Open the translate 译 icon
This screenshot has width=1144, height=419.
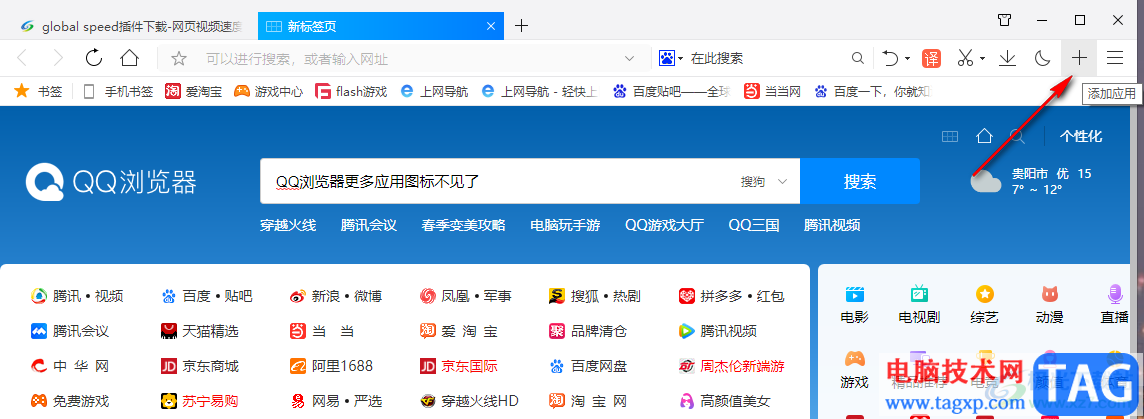(x=932, y=58)
